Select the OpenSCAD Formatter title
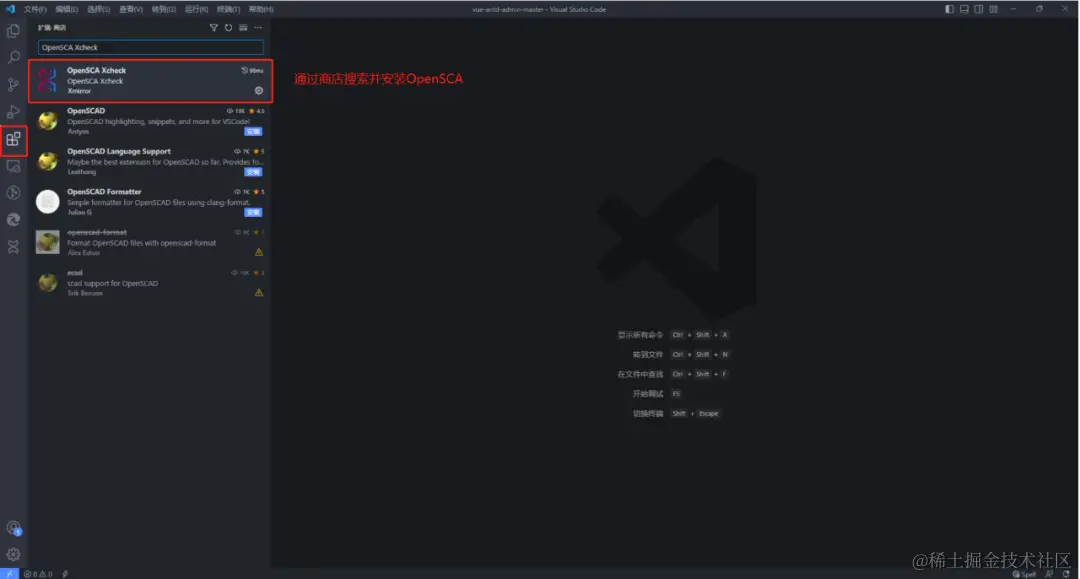1080x579 pixels. (104, 192)
